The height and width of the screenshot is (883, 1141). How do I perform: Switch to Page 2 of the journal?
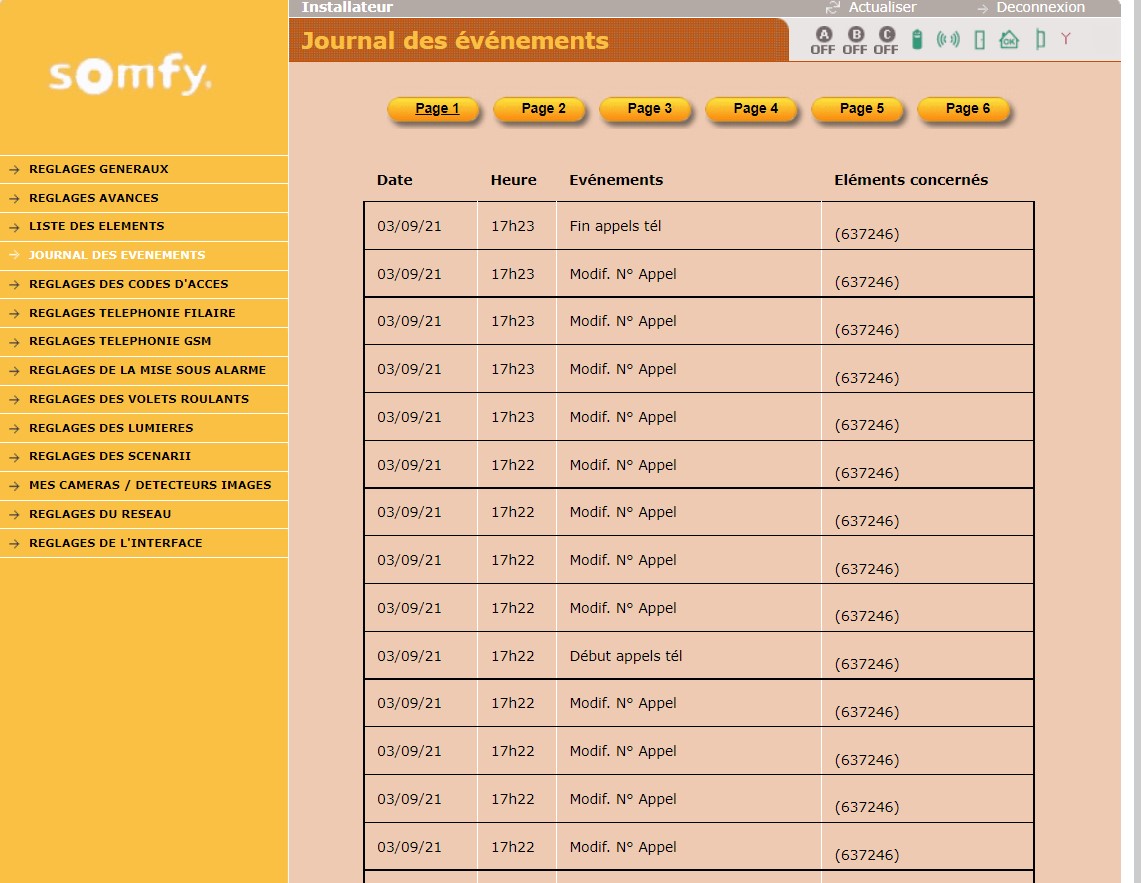543,109
